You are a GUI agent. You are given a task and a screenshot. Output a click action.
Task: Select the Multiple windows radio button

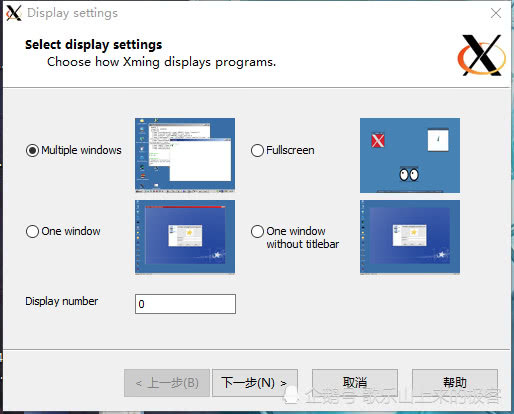[32, 151]
